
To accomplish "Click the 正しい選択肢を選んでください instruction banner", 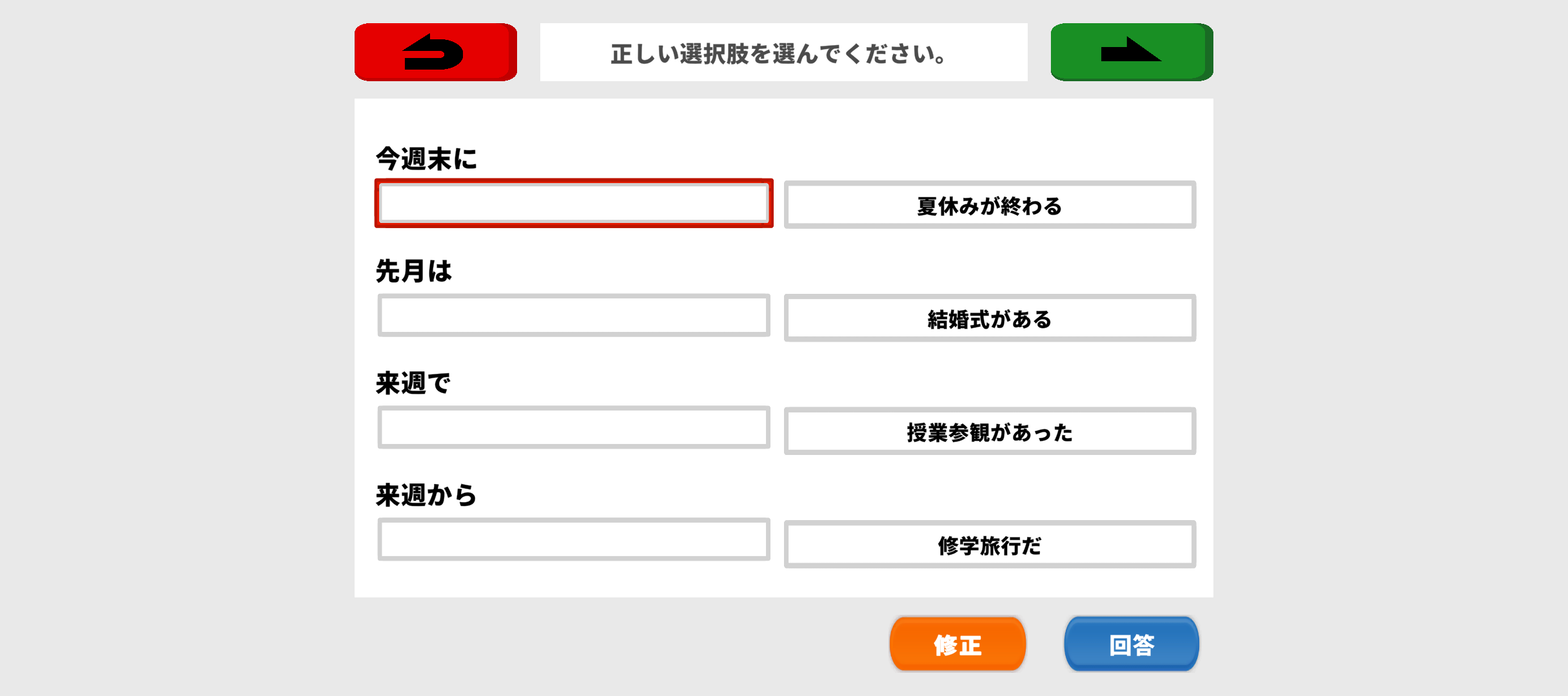I will 783,53.
